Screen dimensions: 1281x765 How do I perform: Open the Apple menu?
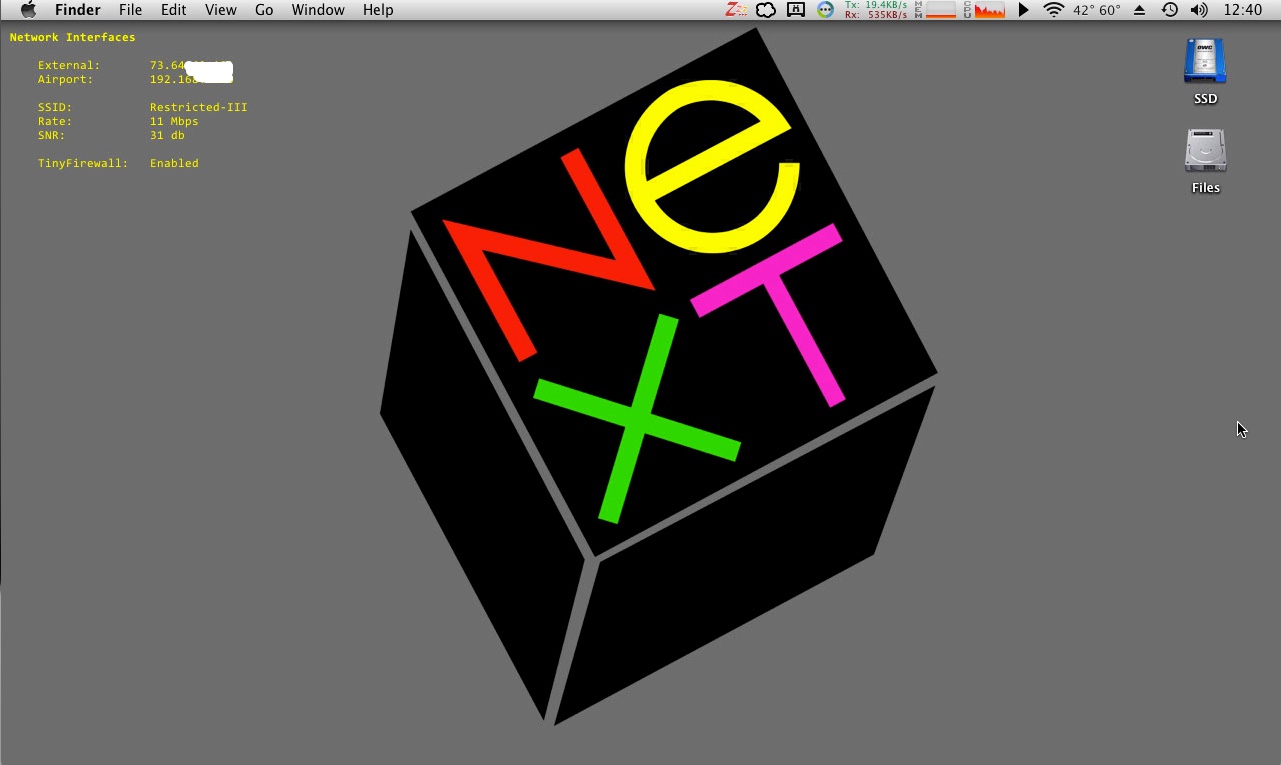pos(28,10)
